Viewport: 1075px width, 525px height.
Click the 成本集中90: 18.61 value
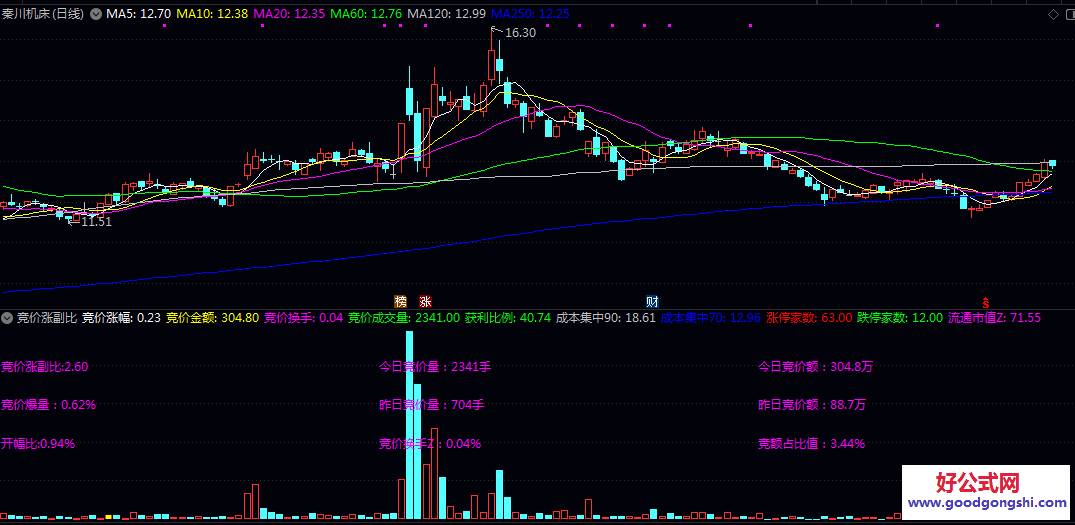point(605,317)
